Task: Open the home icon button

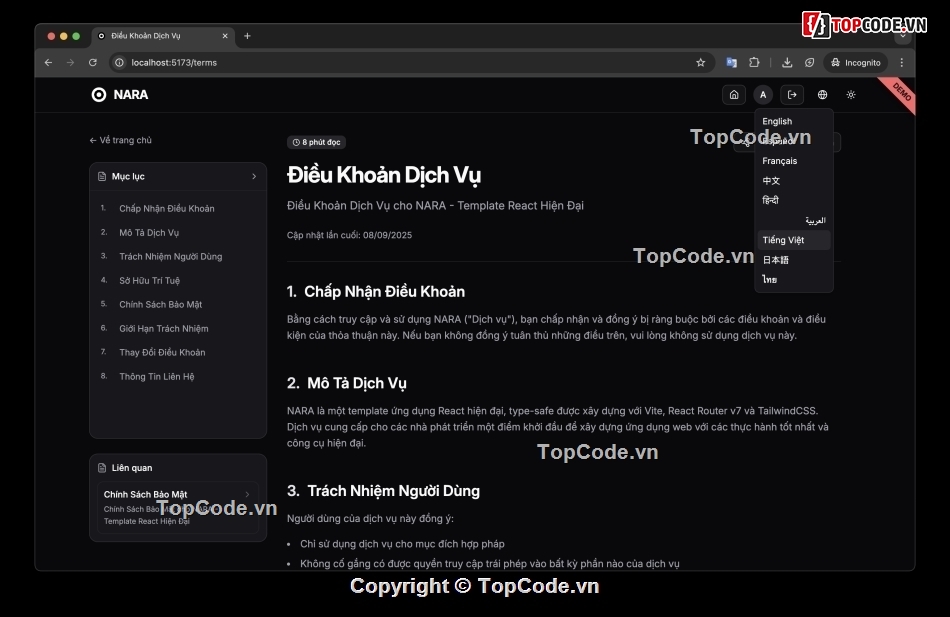Action: tap(734, 95)
